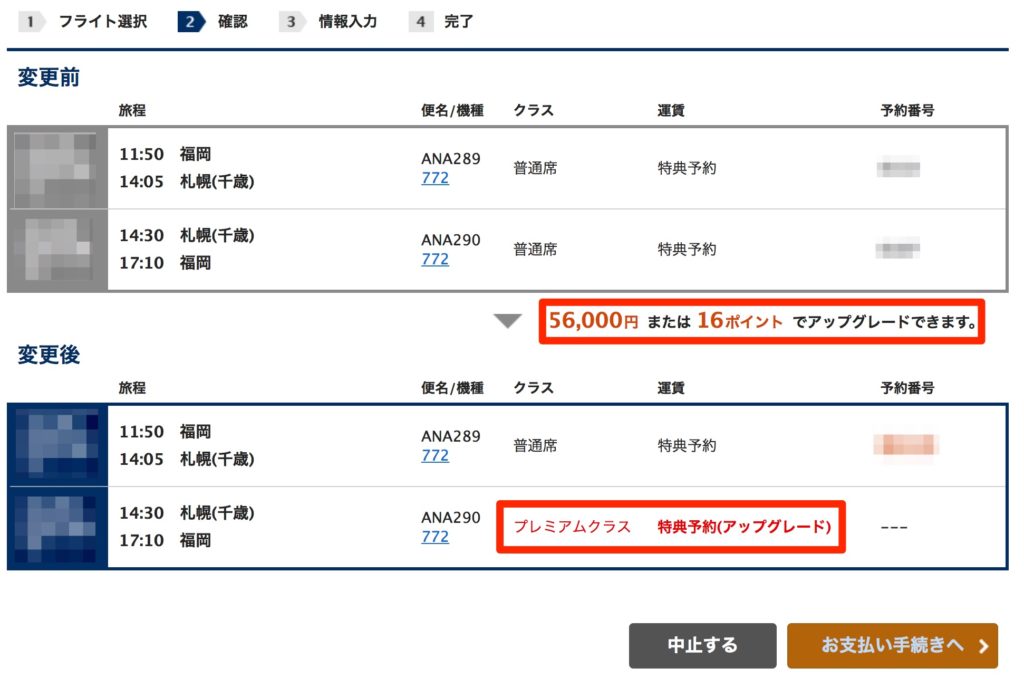Click the red プレミアムクラス upgrade class text

click(572, 527)
